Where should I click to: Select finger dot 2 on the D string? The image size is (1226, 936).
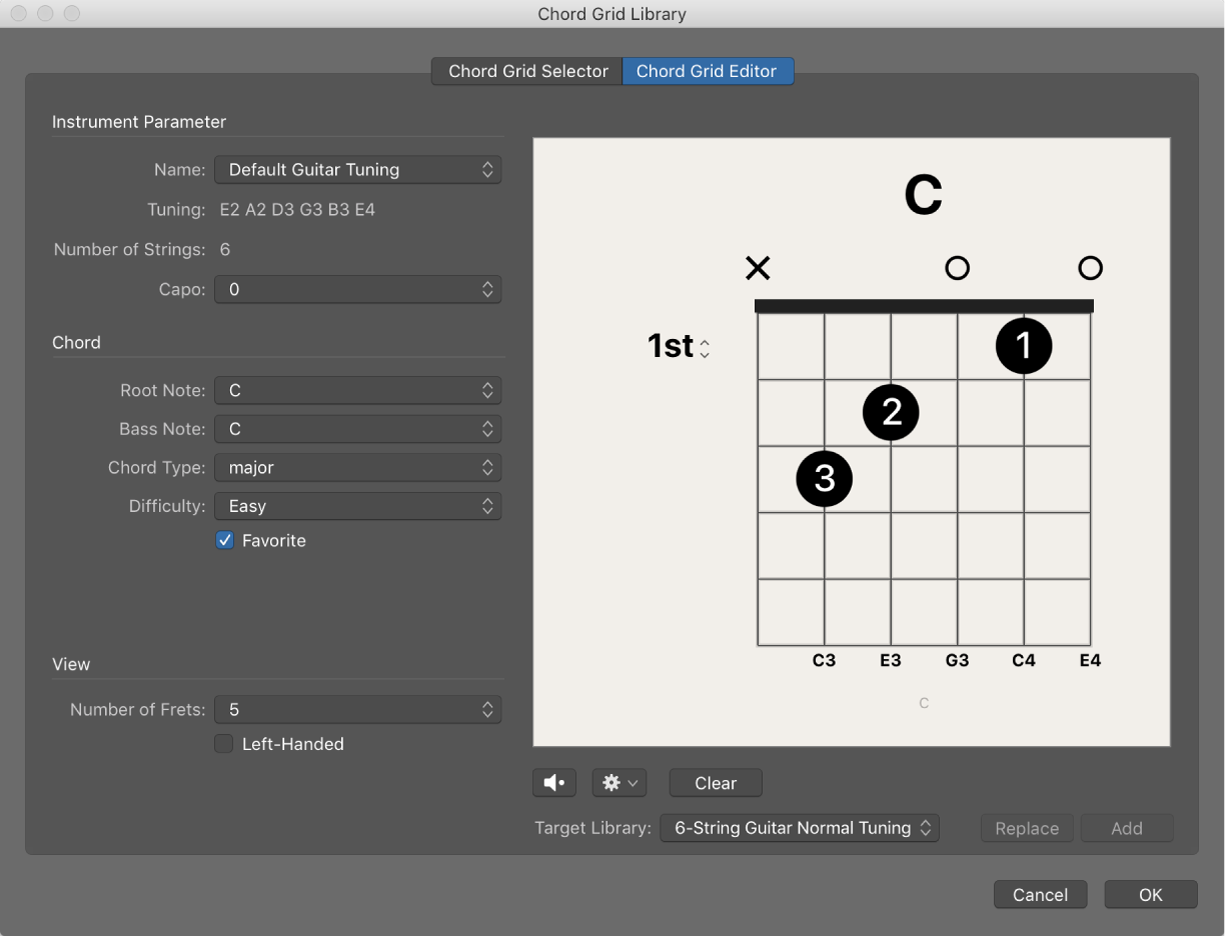tap(890, 412)
